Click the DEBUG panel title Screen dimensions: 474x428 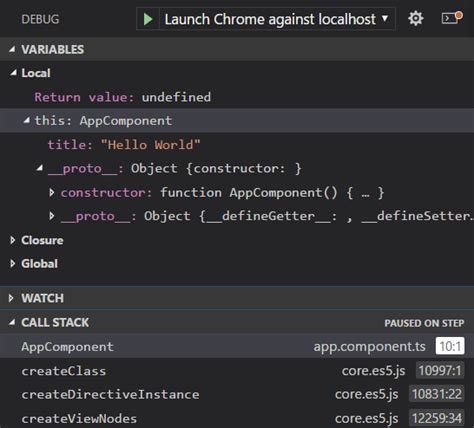point(40,19)
